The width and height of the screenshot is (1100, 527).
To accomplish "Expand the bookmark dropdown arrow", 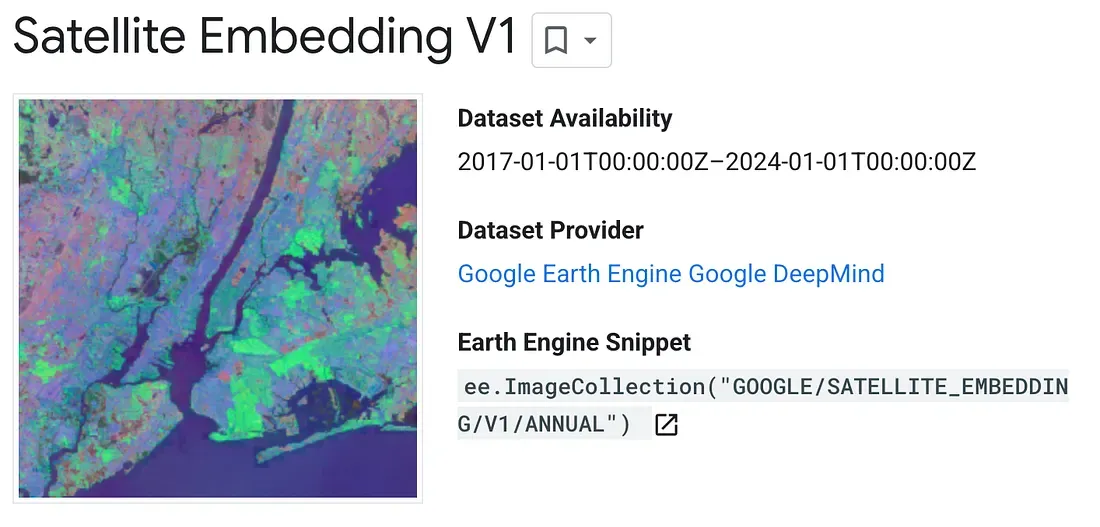I will coord(590,41).
